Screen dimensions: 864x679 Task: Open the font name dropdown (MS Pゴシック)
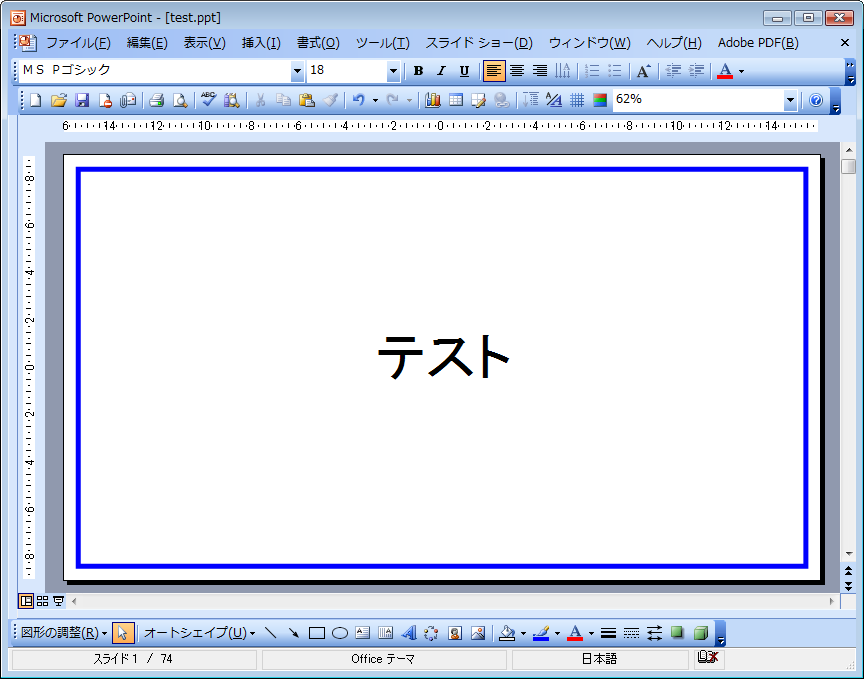pyautogui.click(x=297, y=71)
